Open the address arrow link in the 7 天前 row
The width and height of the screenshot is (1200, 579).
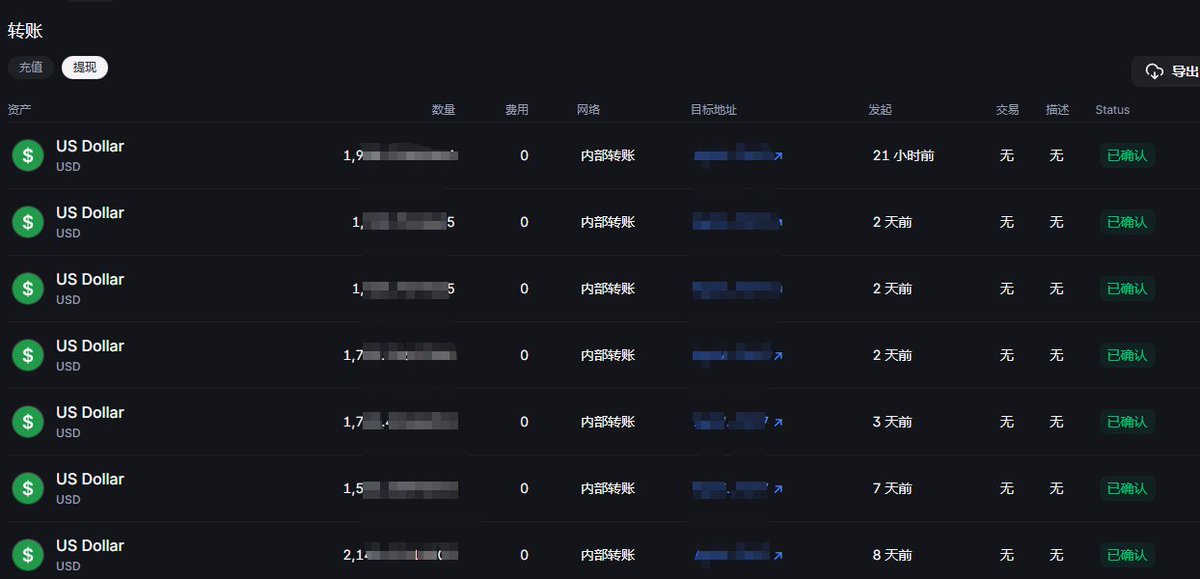(x=778, y=489)
